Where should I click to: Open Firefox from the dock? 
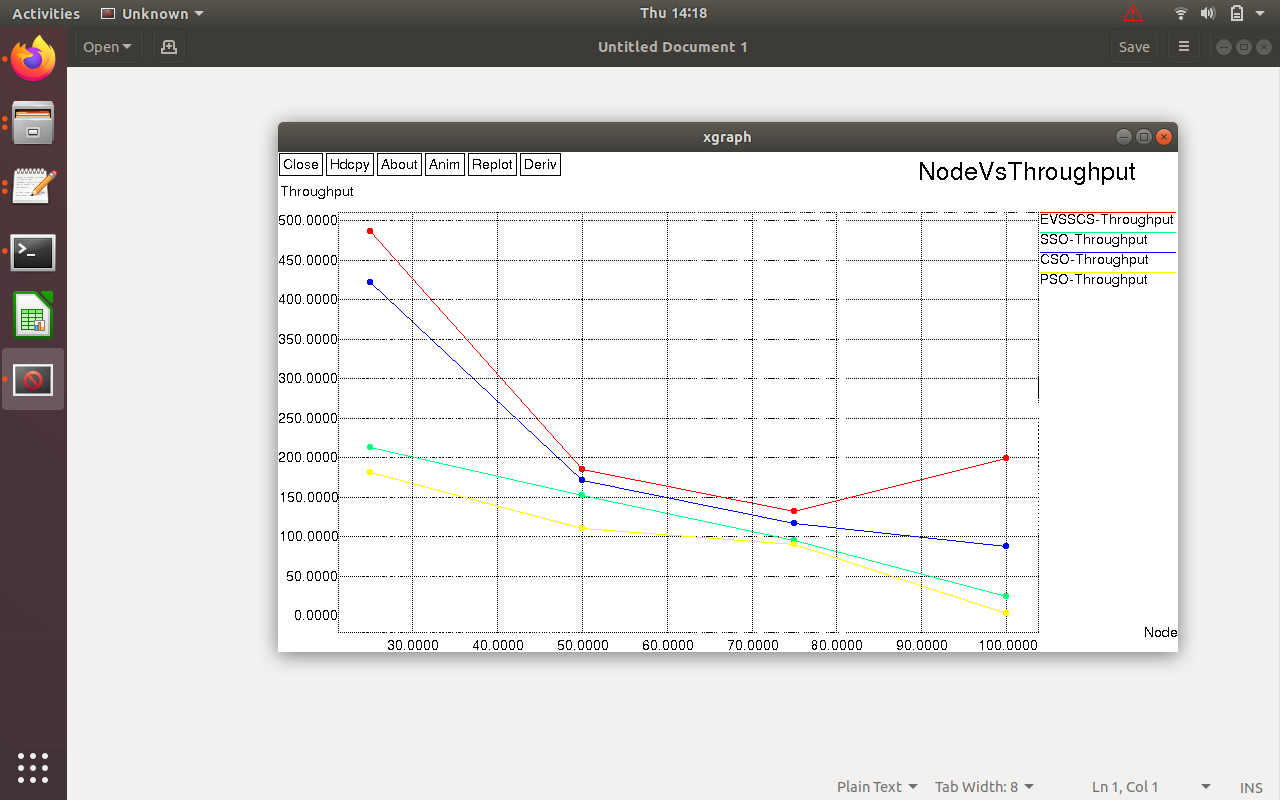click(33, 58)
